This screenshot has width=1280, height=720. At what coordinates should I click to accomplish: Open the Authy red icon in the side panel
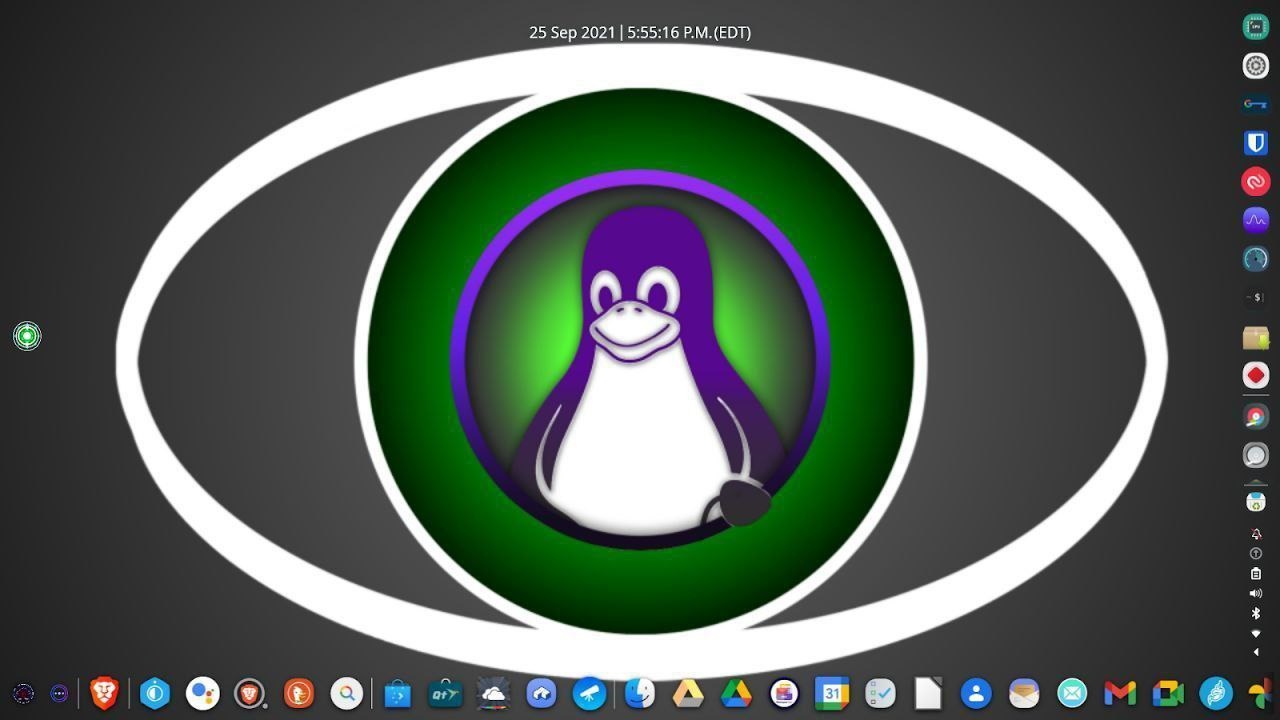1256,182
